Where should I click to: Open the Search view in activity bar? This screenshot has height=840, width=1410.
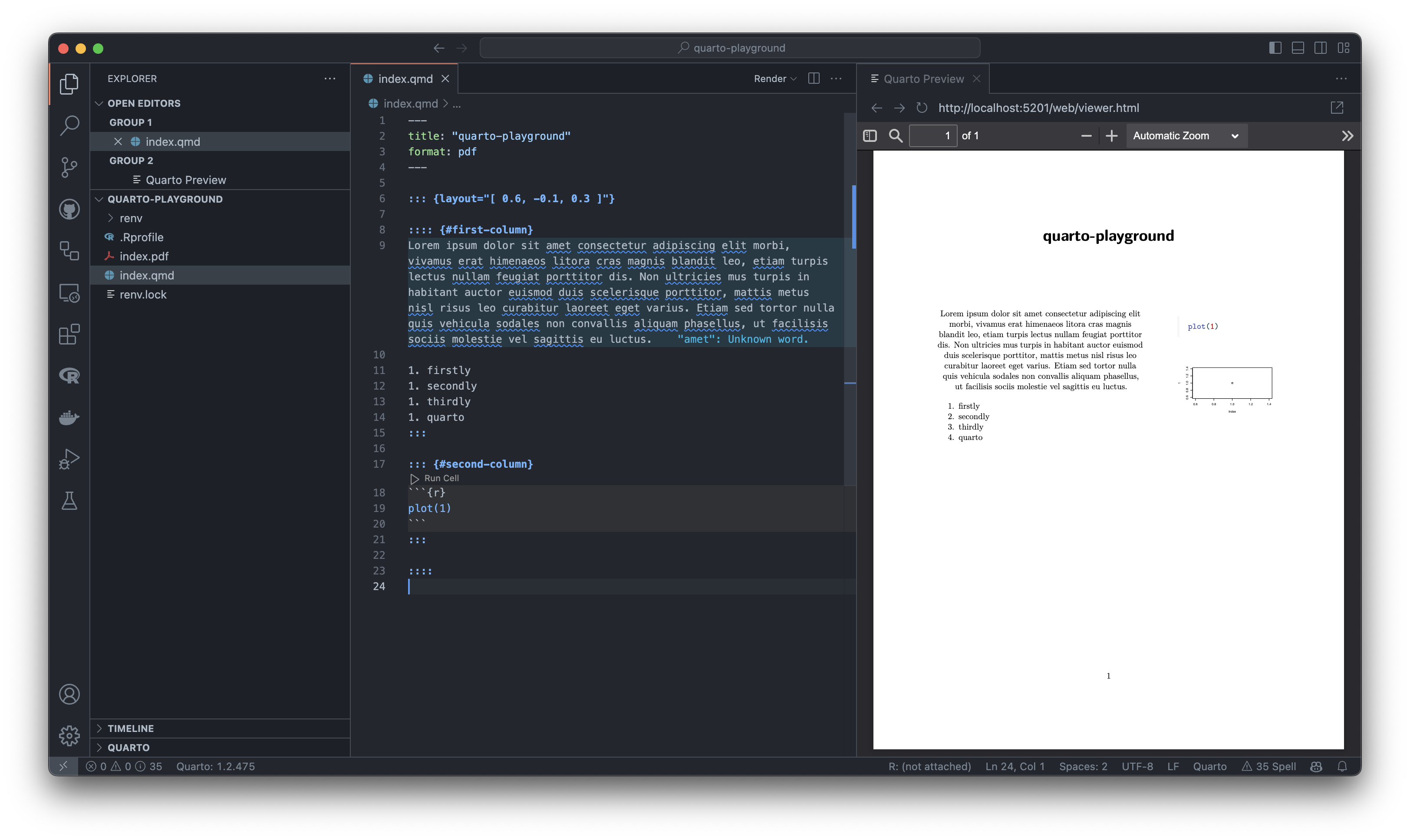click(x=69, y=125)
